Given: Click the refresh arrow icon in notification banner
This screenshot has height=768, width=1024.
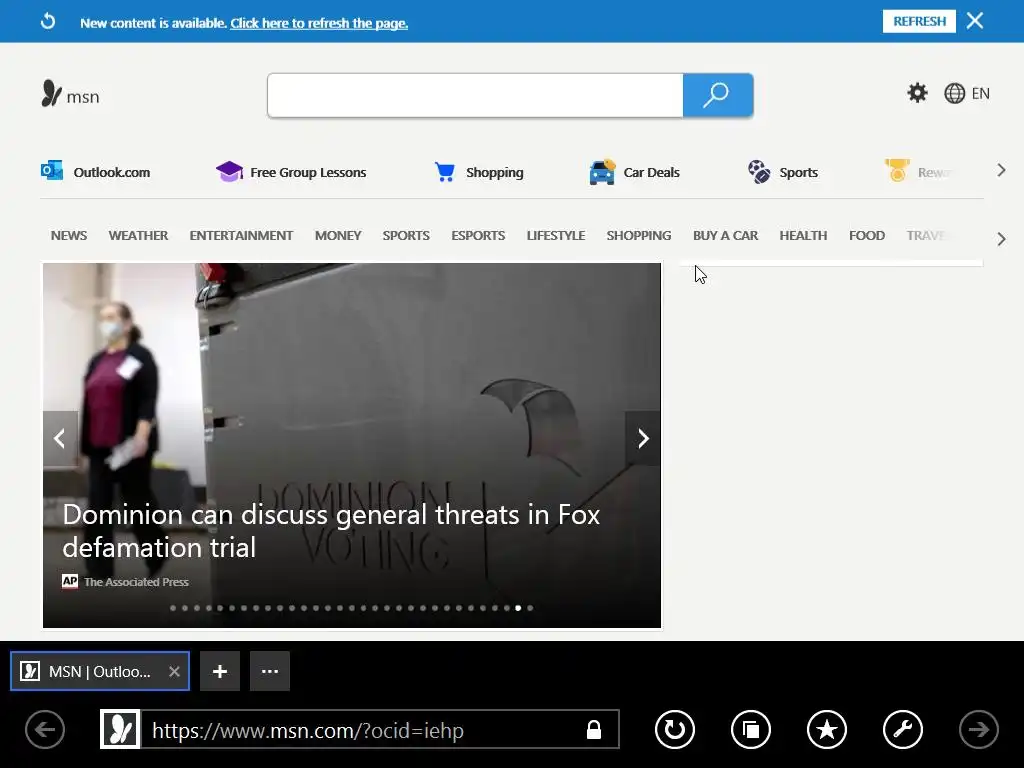Looking at the screenshot, I should [x=48, y=22].
